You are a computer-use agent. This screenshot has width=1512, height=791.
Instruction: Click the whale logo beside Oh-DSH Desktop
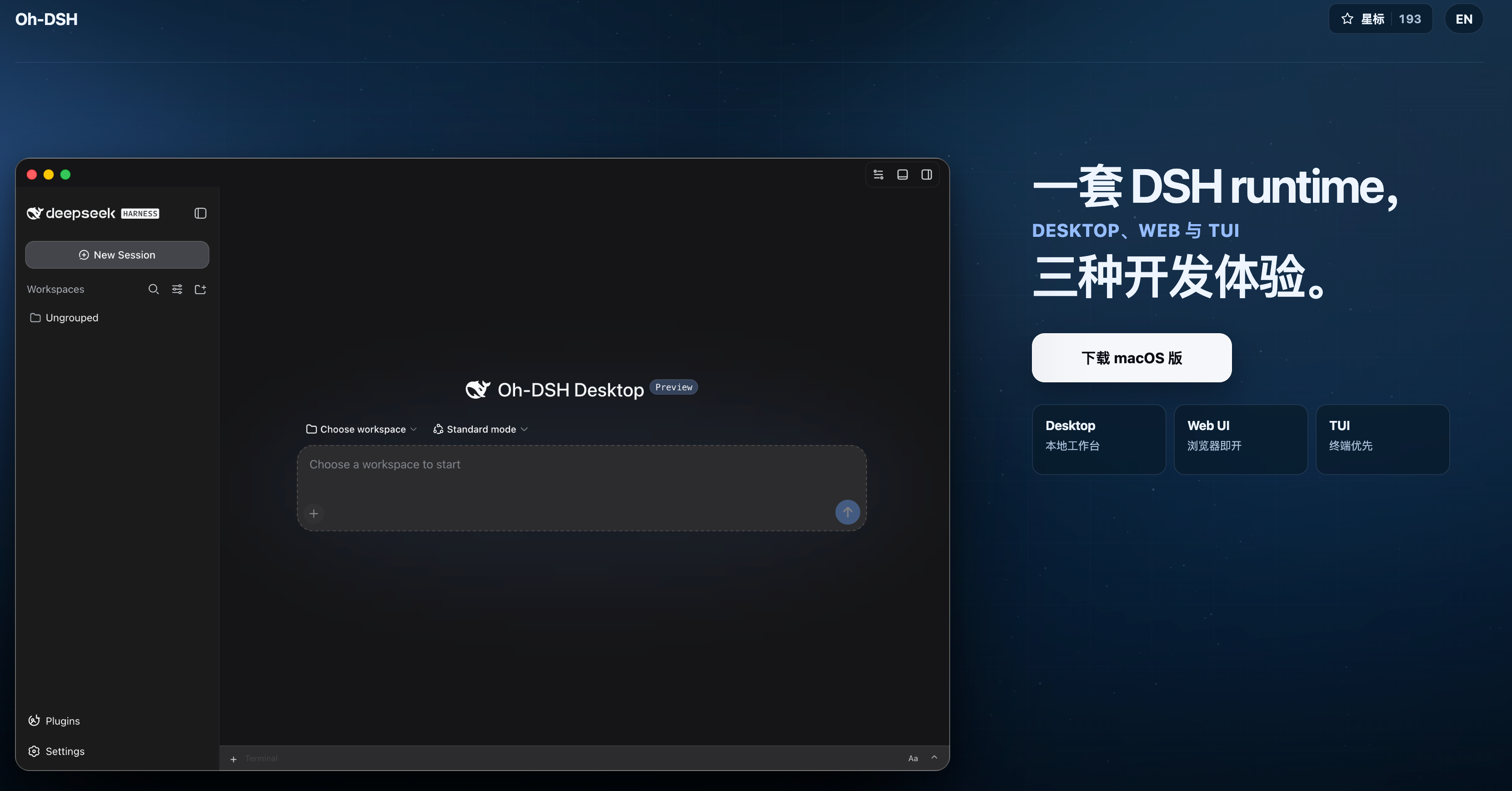(478, 390)
